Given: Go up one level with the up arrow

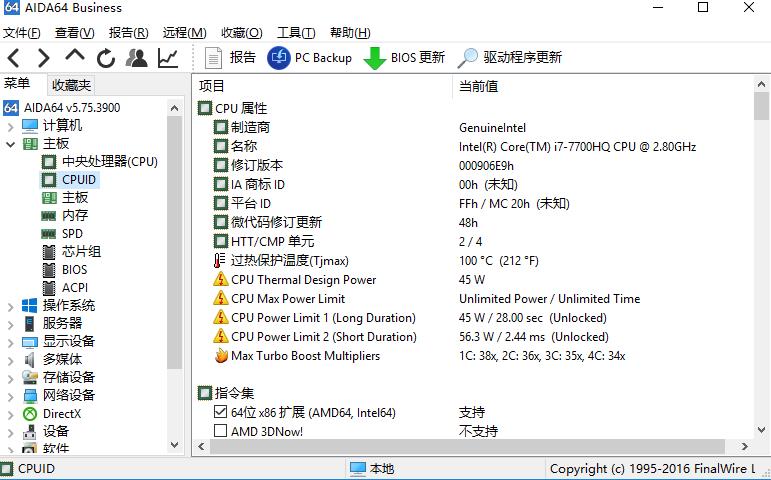Looking at the screenshot, I should [75, 55].
